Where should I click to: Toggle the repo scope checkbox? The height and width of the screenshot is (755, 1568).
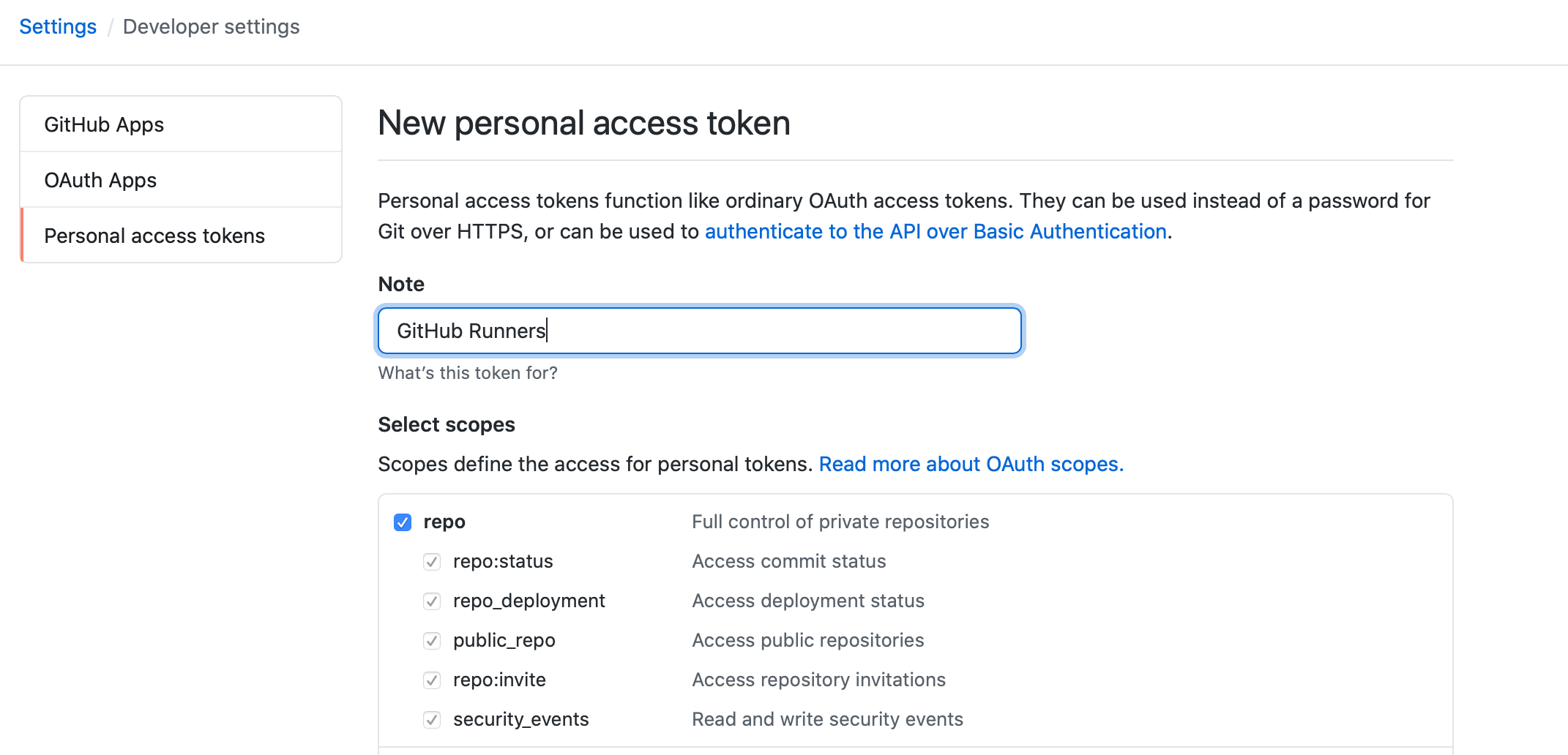pos(403,522)
